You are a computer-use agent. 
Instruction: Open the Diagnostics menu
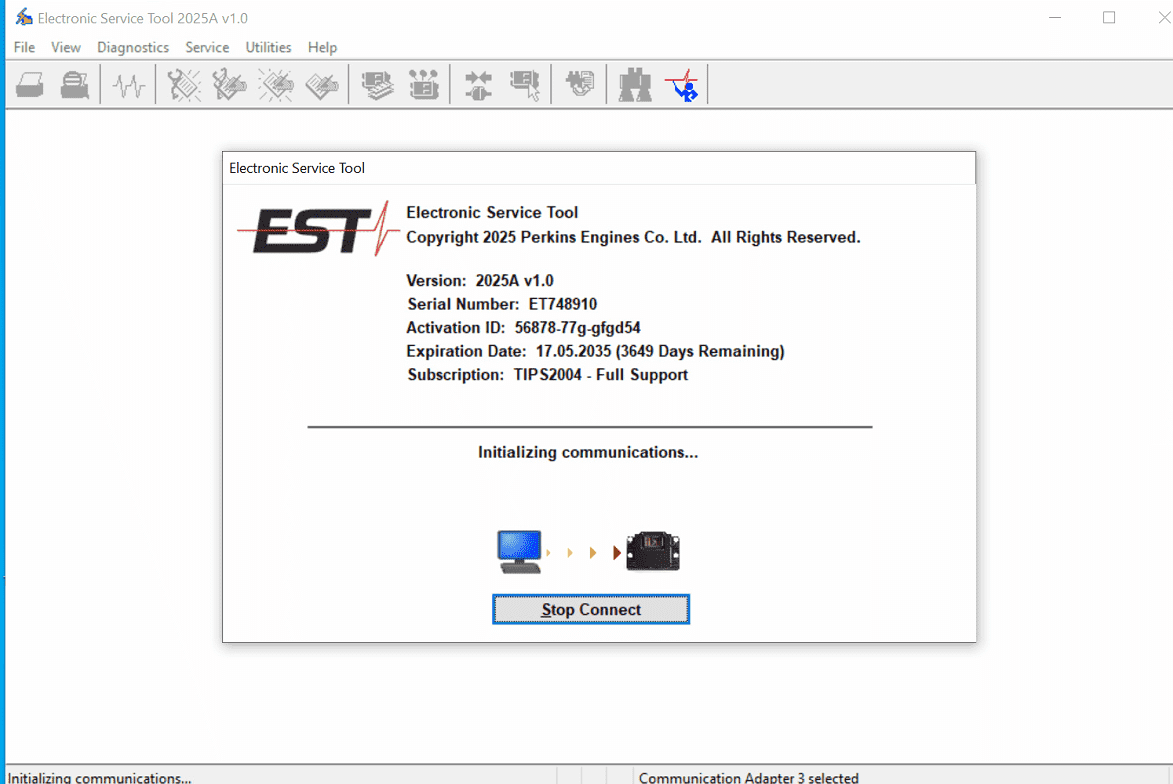coord(133,47)
